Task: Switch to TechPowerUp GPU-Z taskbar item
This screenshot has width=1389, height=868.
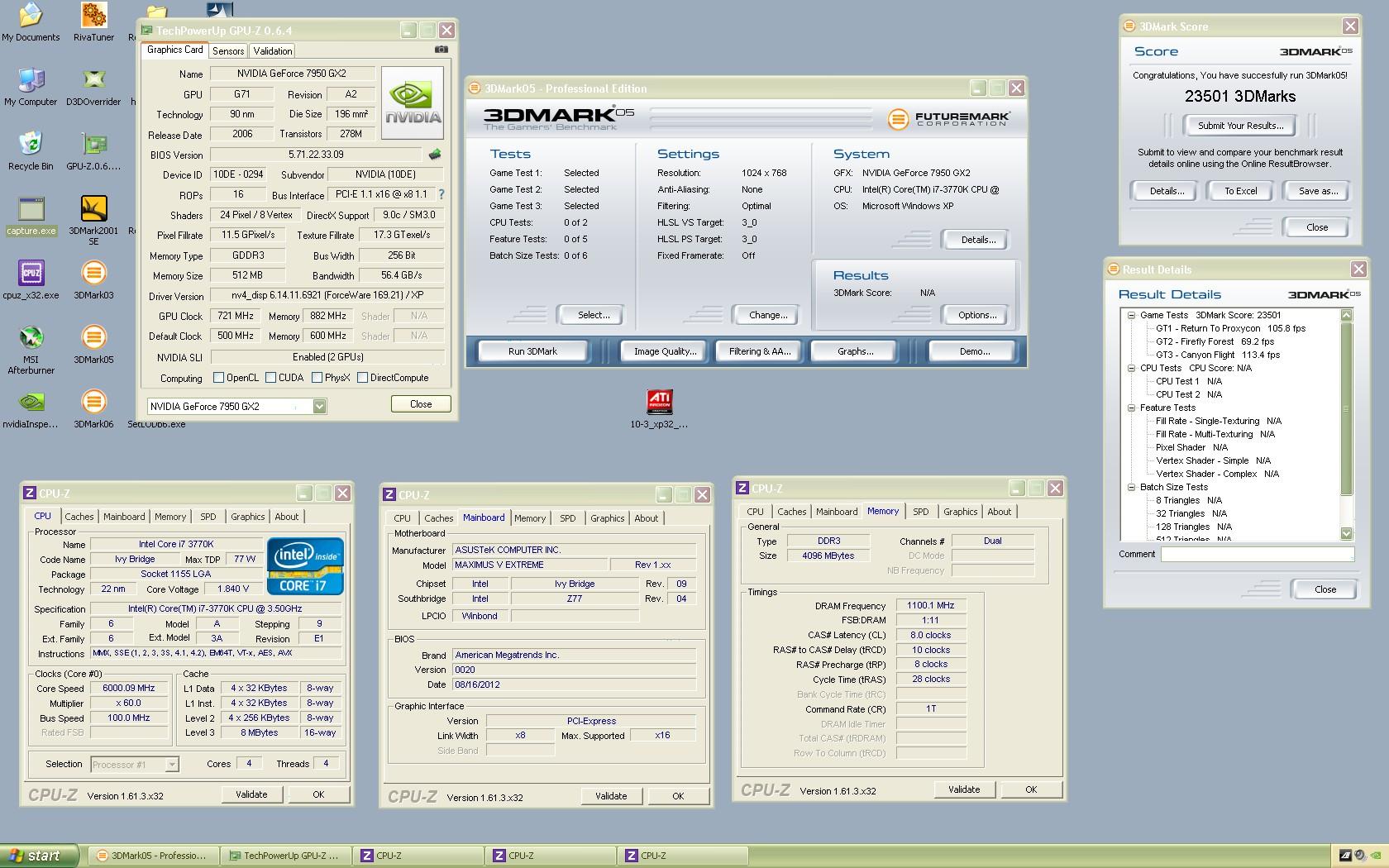Action: pyautogui.click(x=286, y=856)
